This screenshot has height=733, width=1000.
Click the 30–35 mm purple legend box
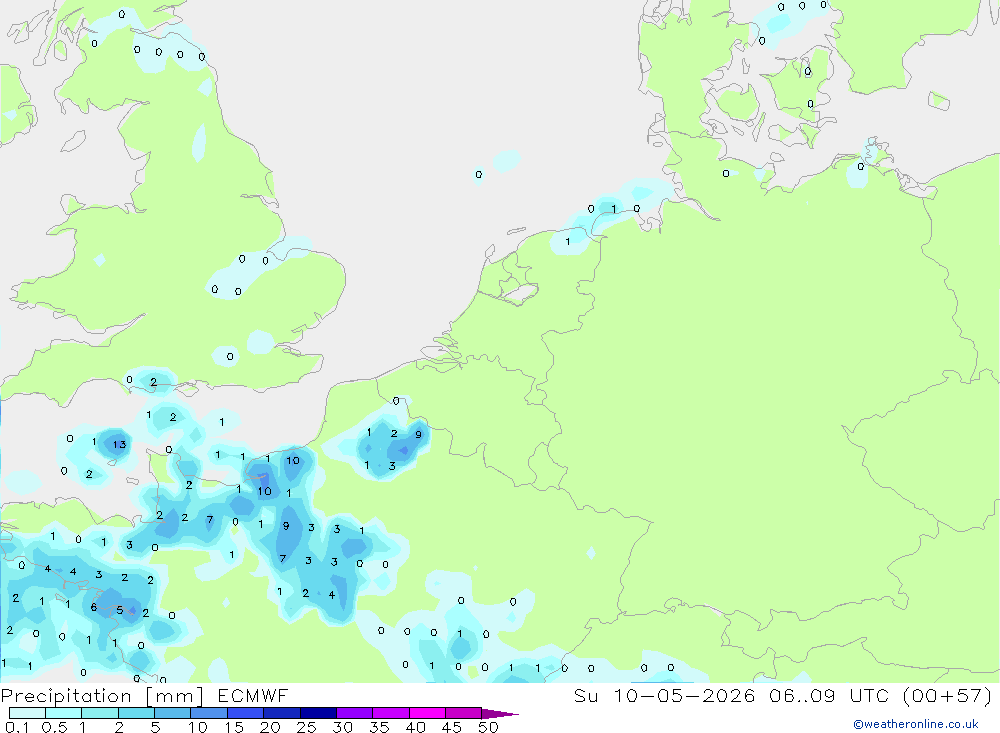click(x=355, y=713)
